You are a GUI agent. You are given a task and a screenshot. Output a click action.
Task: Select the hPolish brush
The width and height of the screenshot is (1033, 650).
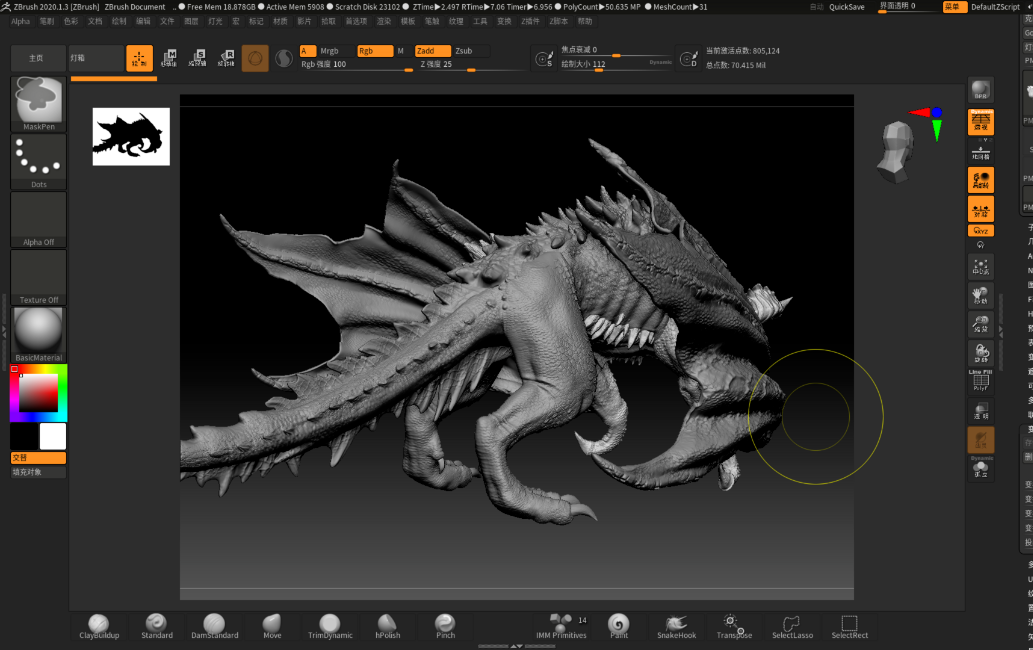[x=387, y=625]
